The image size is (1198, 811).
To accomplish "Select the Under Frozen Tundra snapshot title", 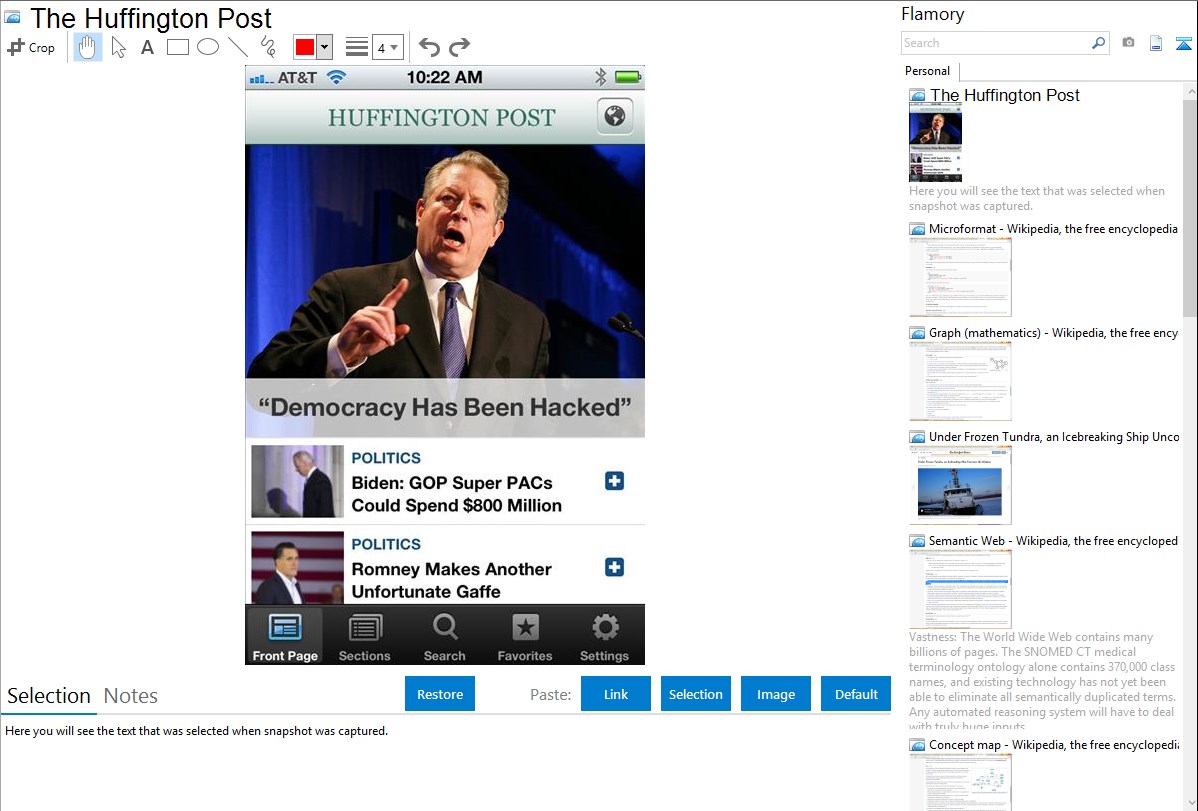I will (1054, 436).
